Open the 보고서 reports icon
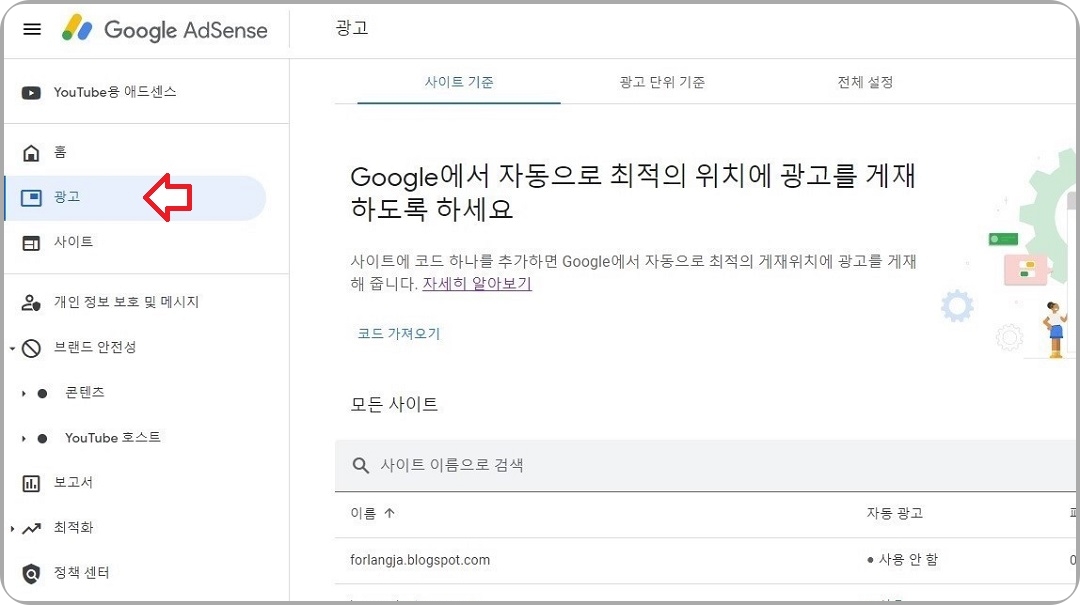Image resolution: width=1080 pixels, height=605 pixels. 31,482
